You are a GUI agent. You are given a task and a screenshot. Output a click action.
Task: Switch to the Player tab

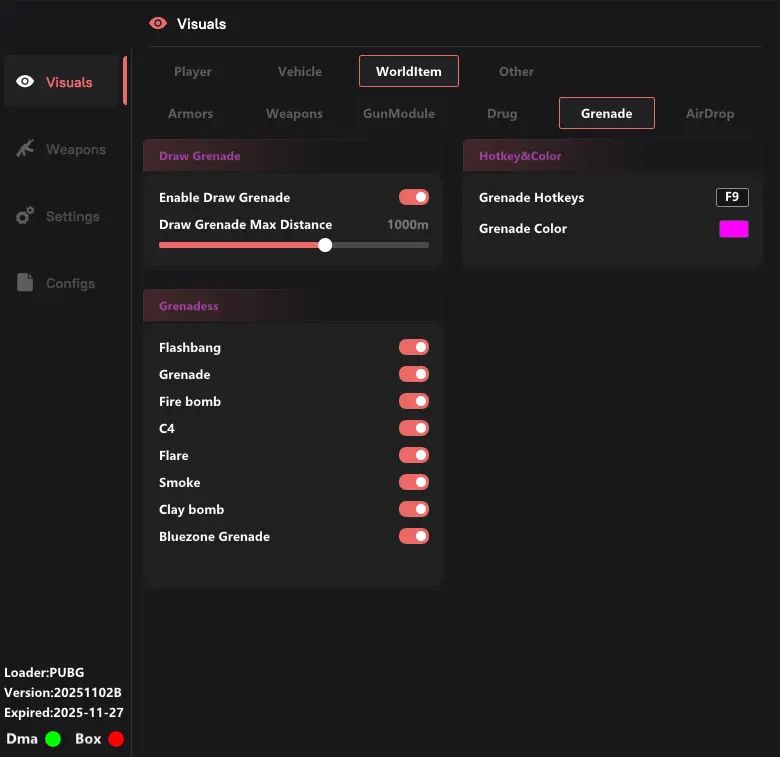tap(193, 72)
